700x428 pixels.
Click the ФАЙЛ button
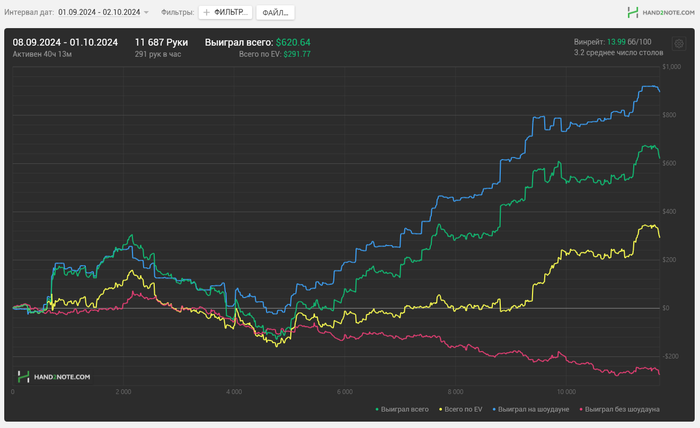click(x=275, y=12)
